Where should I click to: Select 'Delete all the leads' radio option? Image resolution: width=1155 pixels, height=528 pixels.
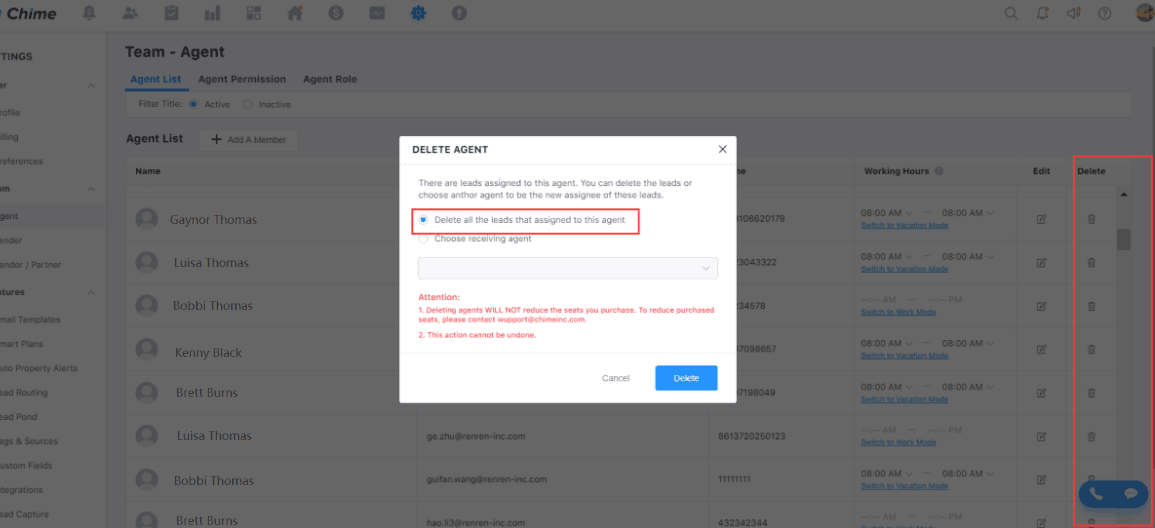[424, 220]
